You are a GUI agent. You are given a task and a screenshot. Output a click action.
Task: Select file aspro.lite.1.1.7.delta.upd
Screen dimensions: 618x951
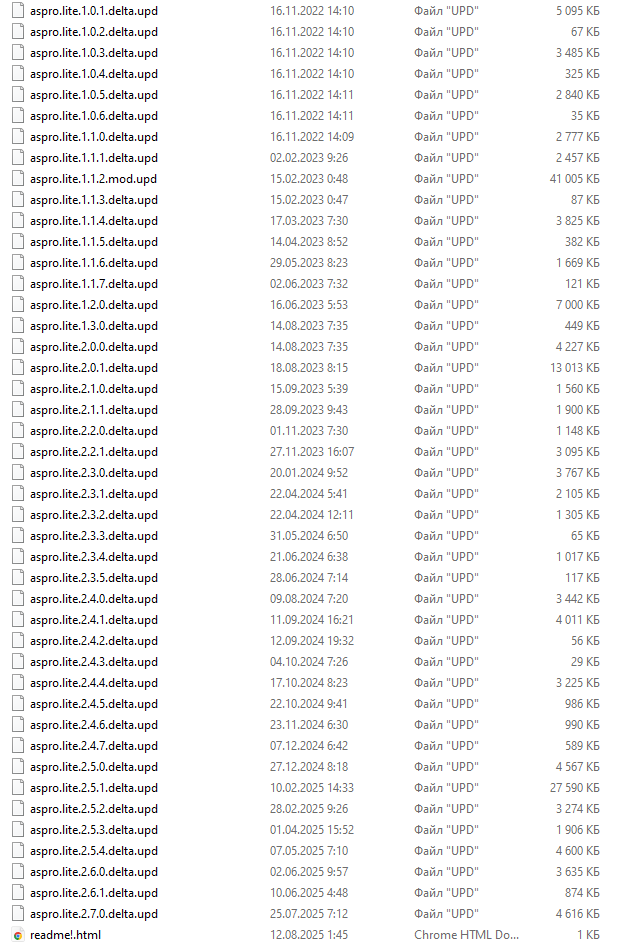click(94, 284)
